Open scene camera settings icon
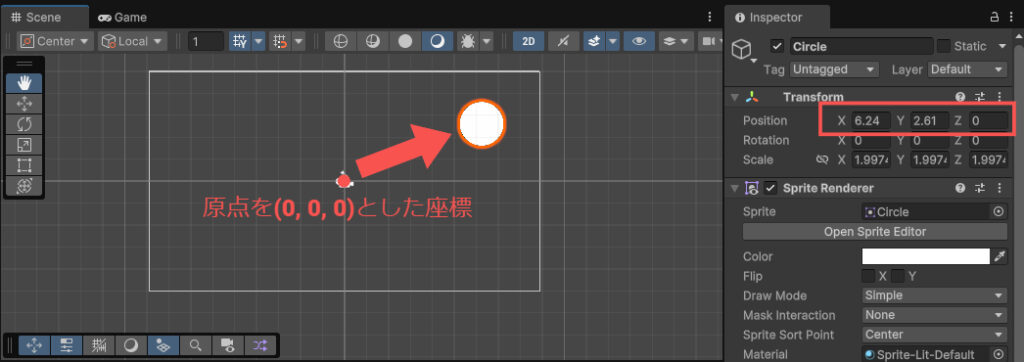This screenshot has height=362, width=1024. pos(708,41)
